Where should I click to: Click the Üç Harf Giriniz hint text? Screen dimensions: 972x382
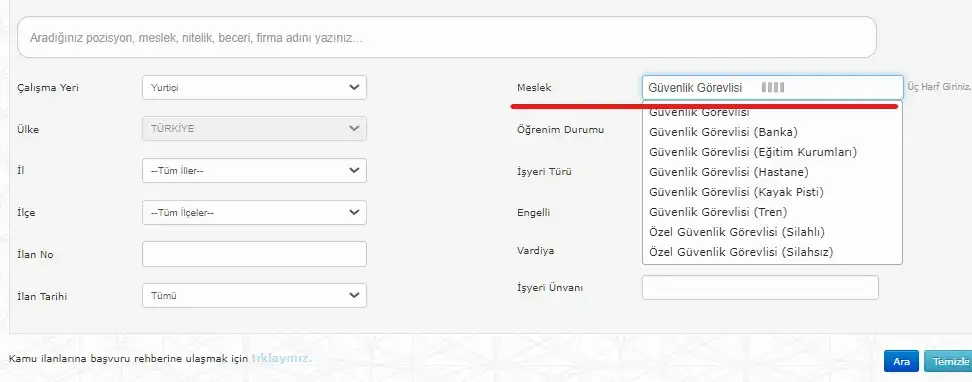click(939, 87)
